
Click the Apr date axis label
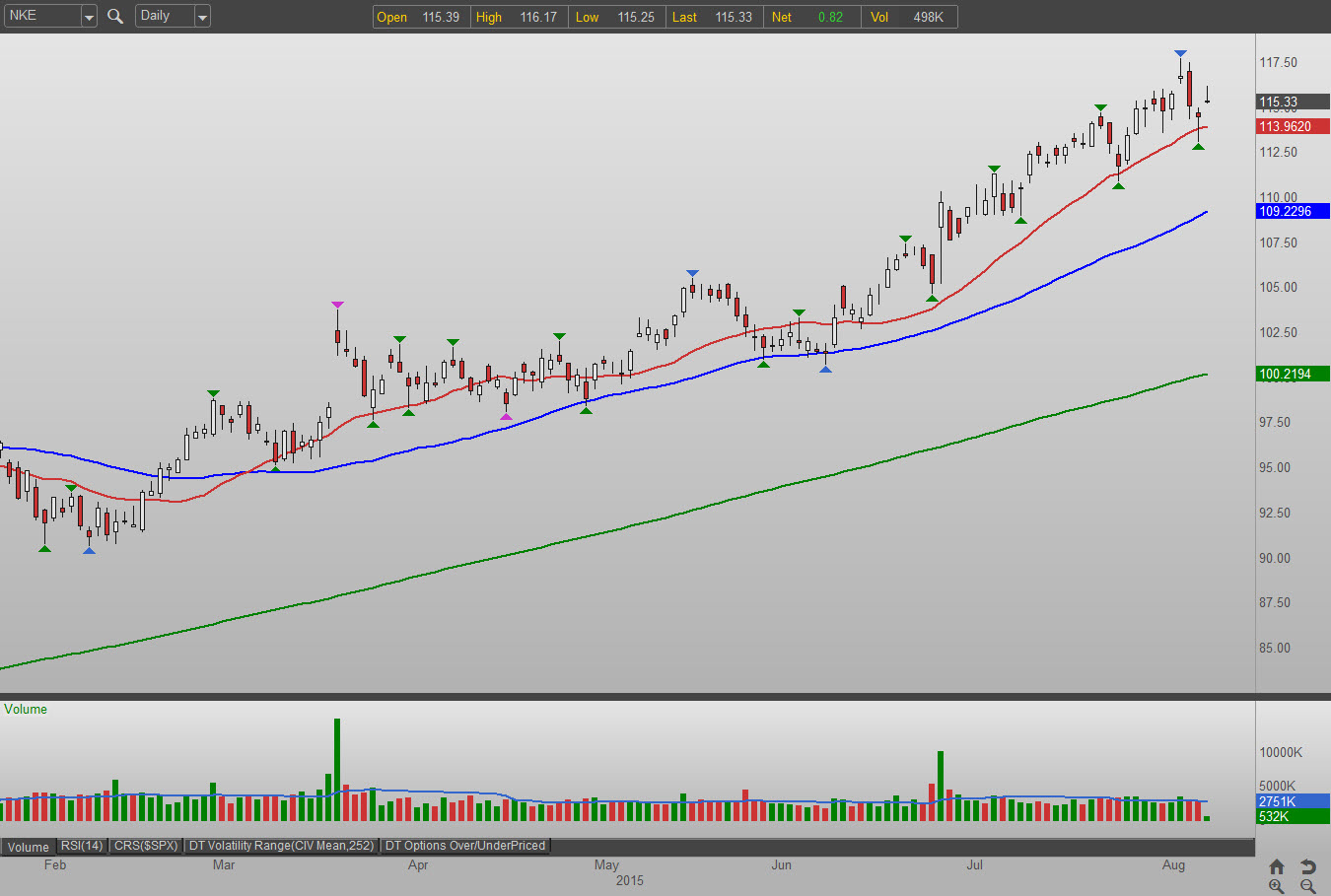pos(418,864)
